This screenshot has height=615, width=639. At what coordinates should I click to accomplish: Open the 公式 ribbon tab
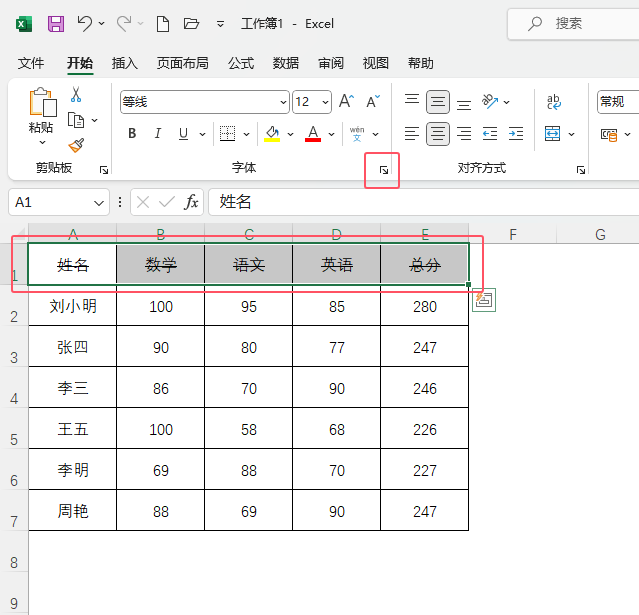241,63
